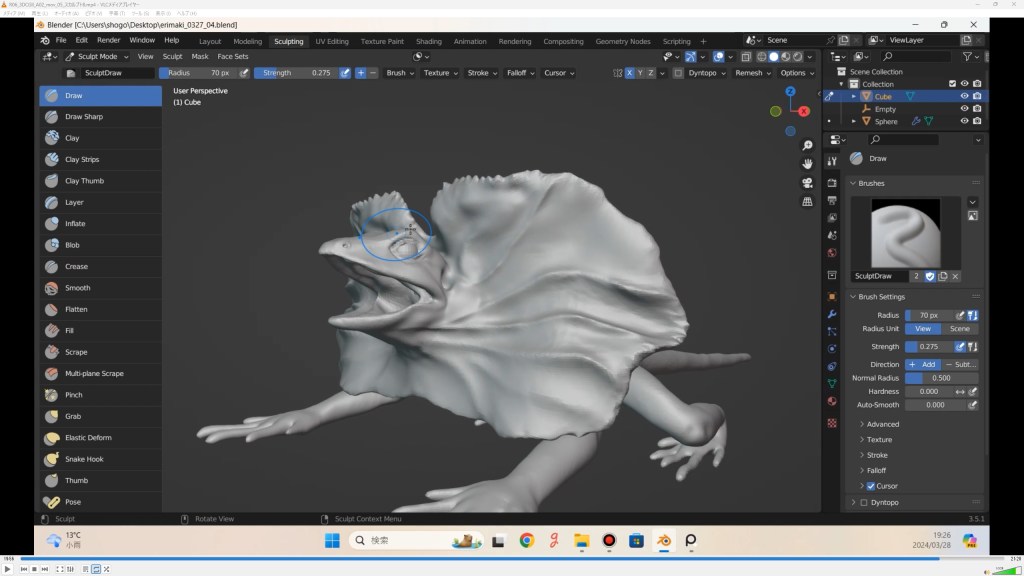
Task: Enable the Dyntopo checkbox in header
Action: 678,73
